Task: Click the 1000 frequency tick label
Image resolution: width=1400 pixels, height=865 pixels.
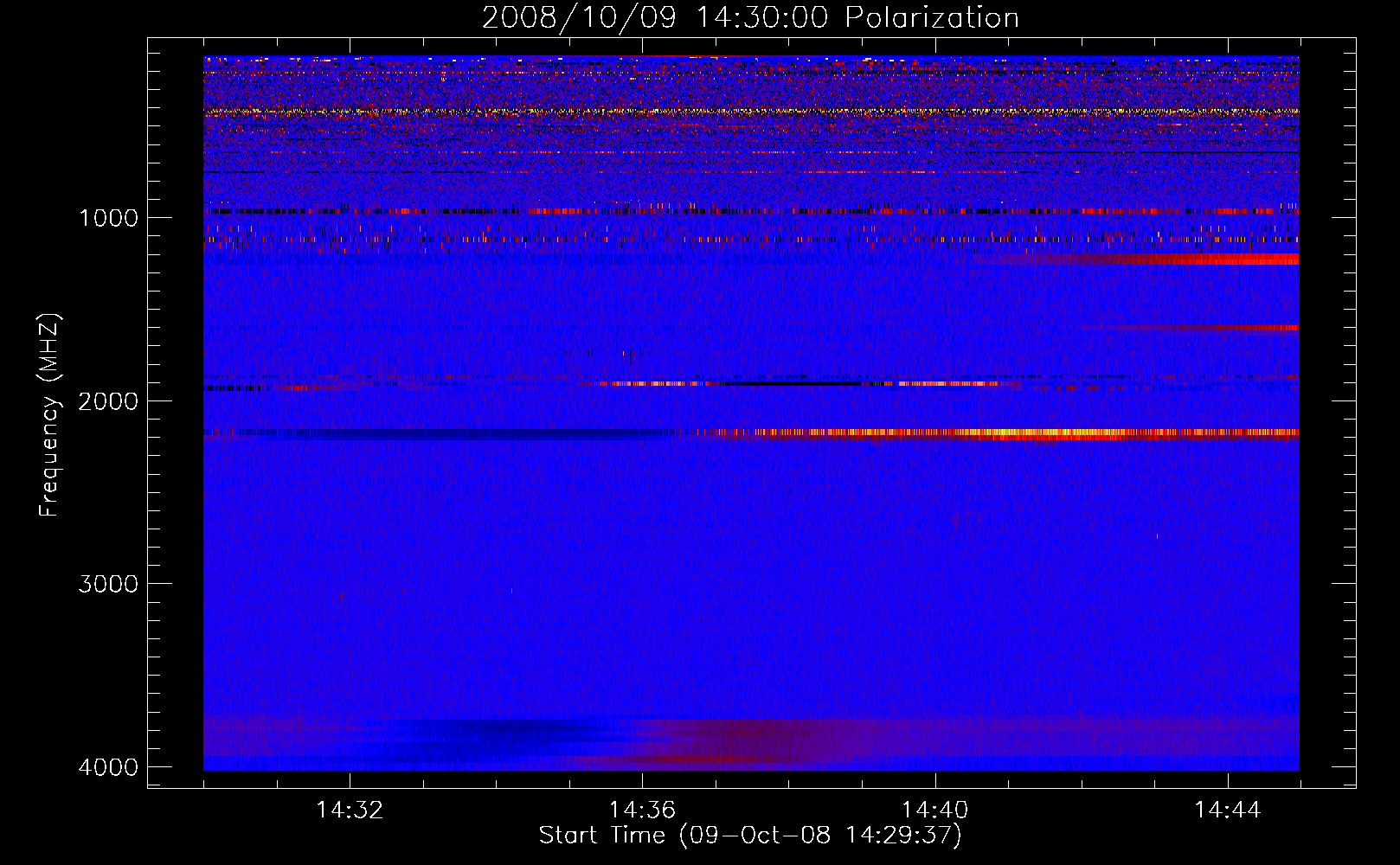Action: 108,218
